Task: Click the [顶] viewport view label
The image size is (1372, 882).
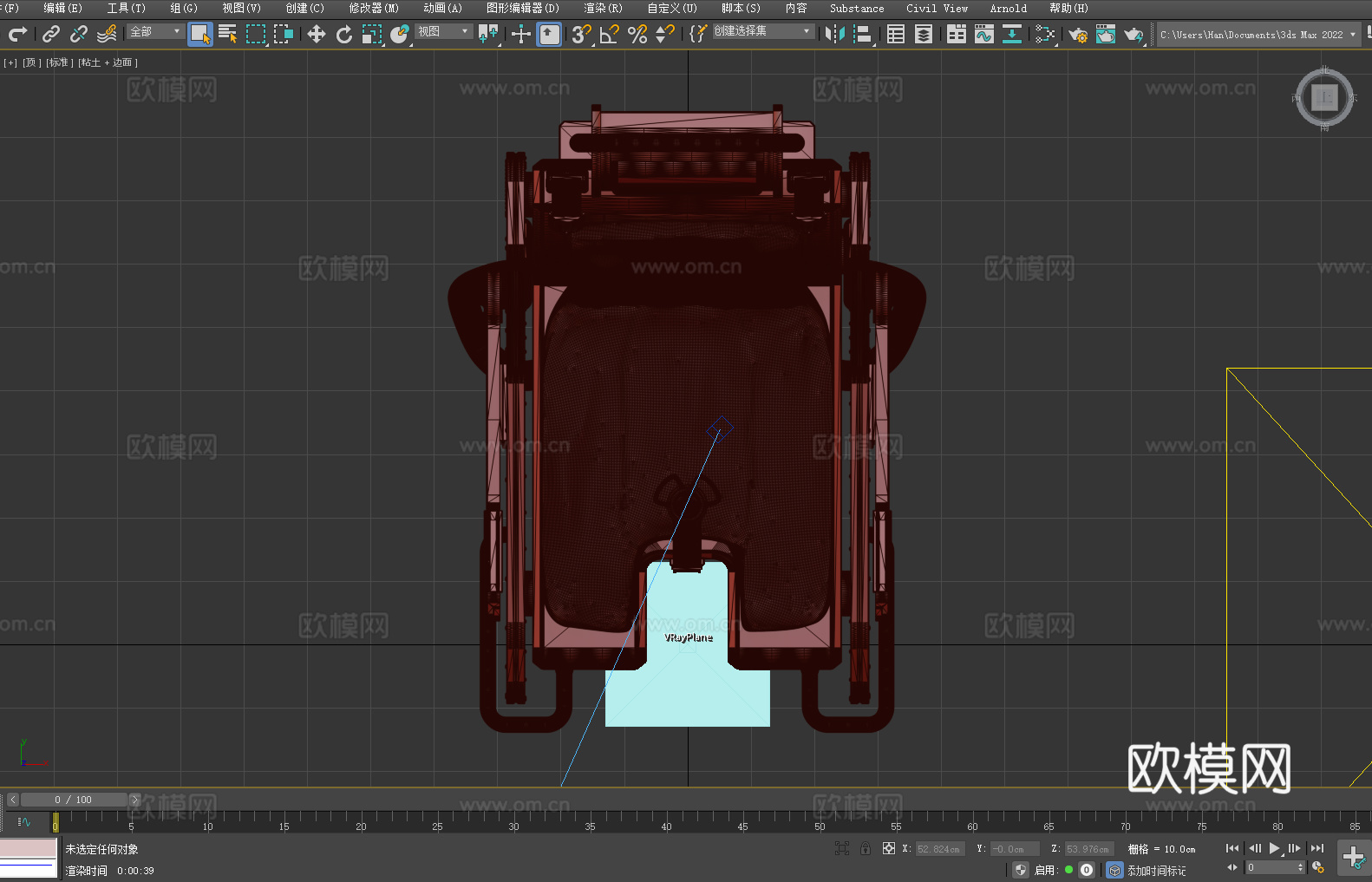Action: pos(32,62)
